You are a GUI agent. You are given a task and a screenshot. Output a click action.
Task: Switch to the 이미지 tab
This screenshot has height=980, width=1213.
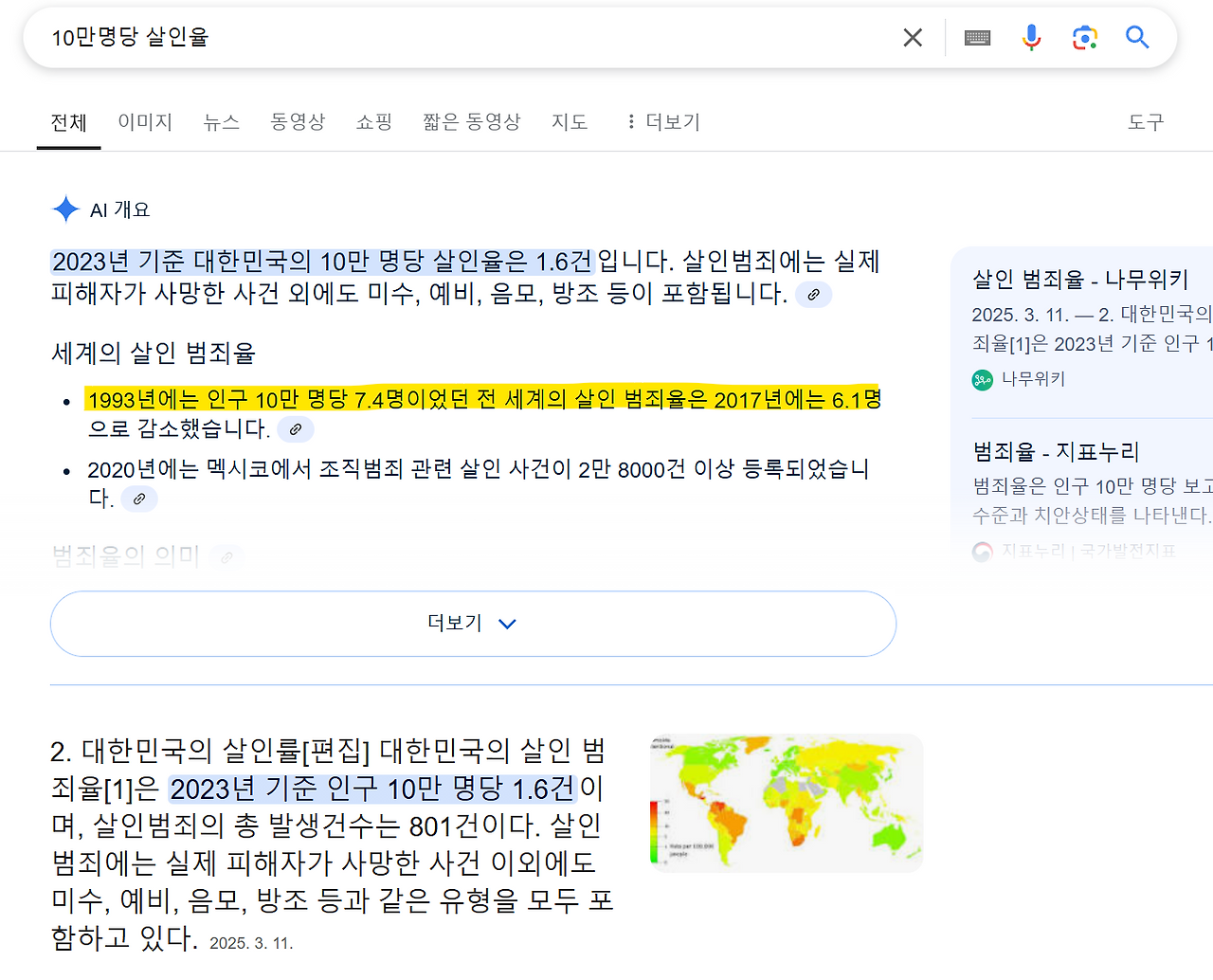(144, 121)
